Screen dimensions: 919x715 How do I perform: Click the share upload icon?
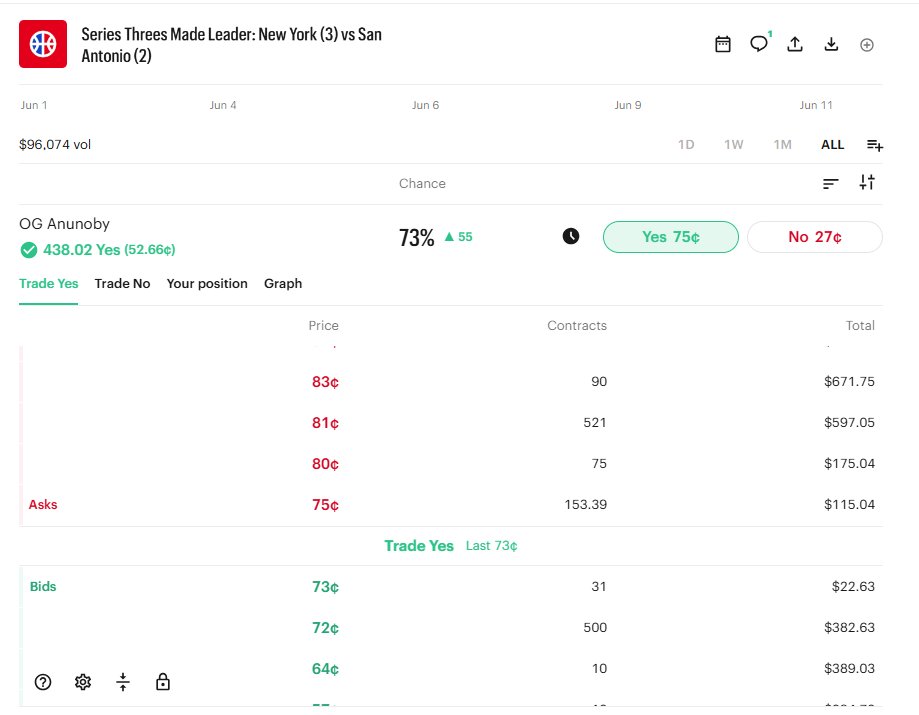pyautogui.click(x=795, y=44)
